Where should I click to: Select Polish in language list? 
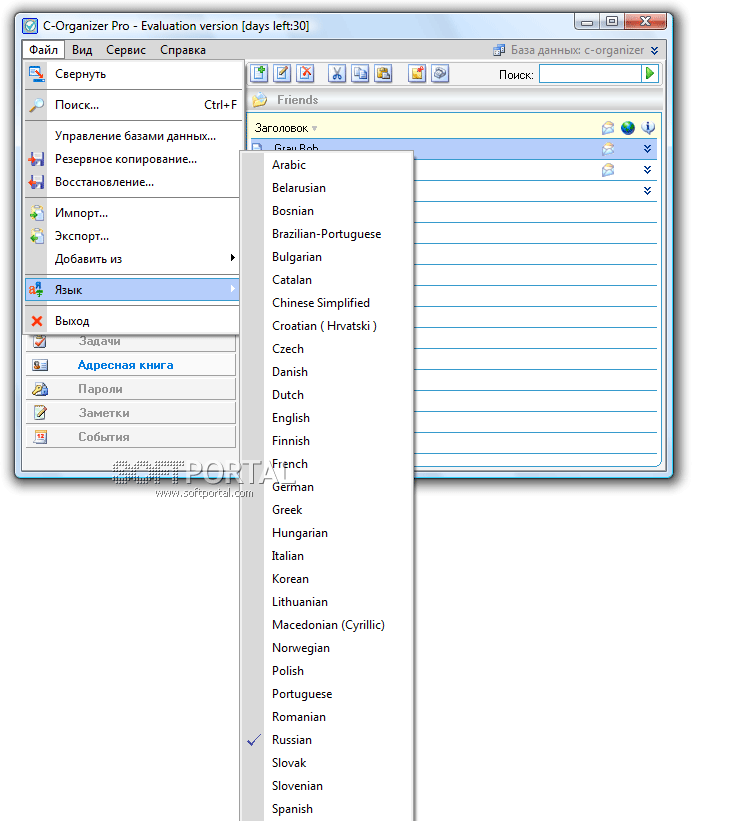(x=327, y=671)
